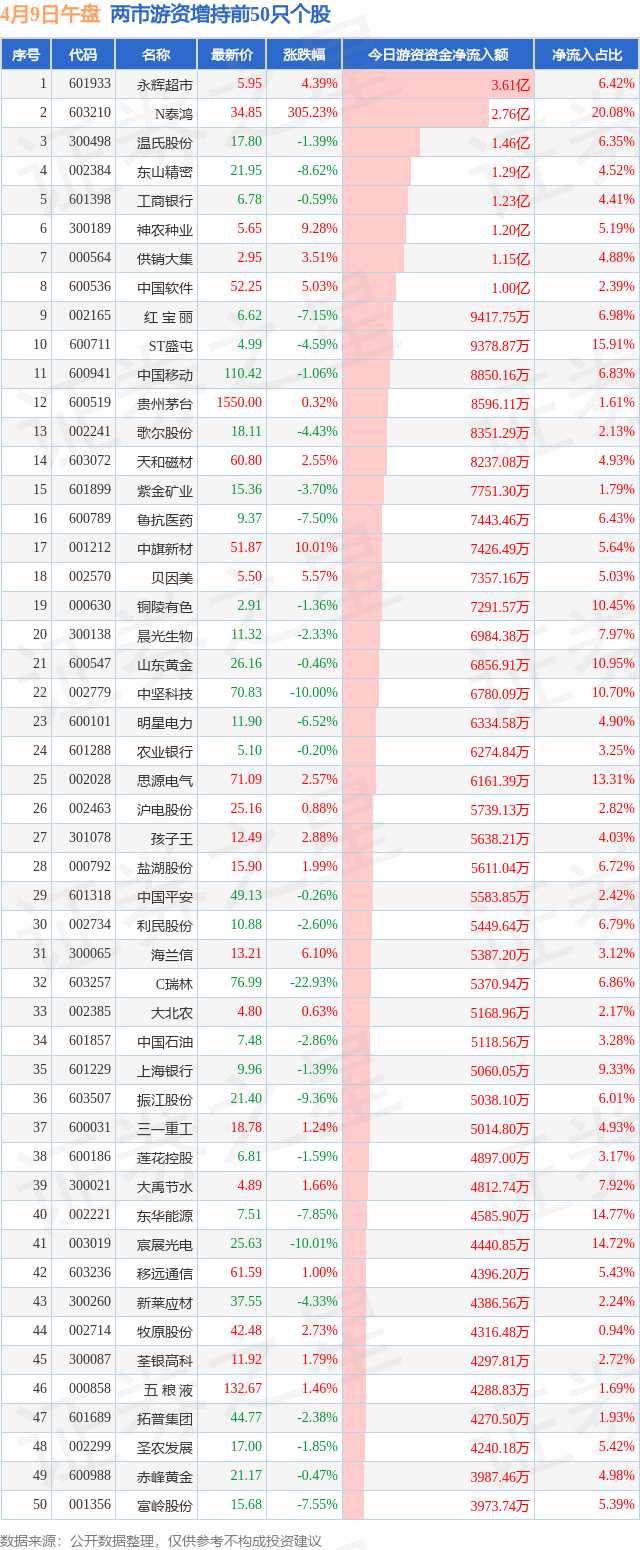Select stock name 歌尔股份
The image size is (640, 1550).
(x=165, y=432)
